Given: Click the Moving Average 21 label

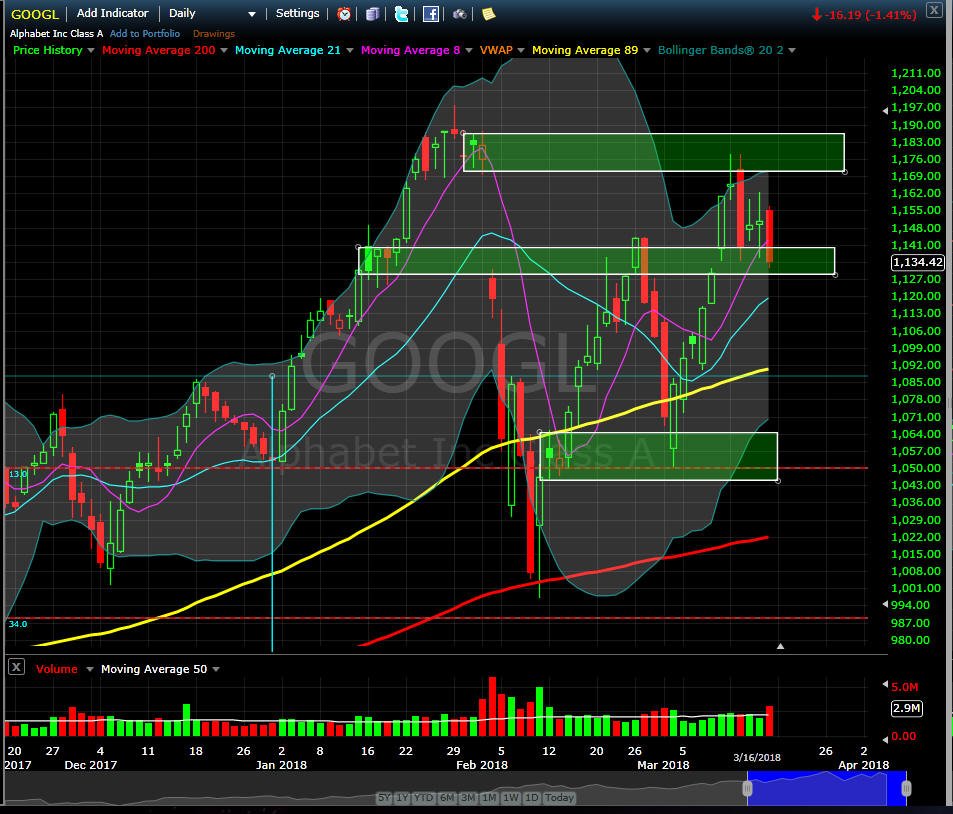Looking at the screenshot, I should pyautogui.click(x=287, y=50).
